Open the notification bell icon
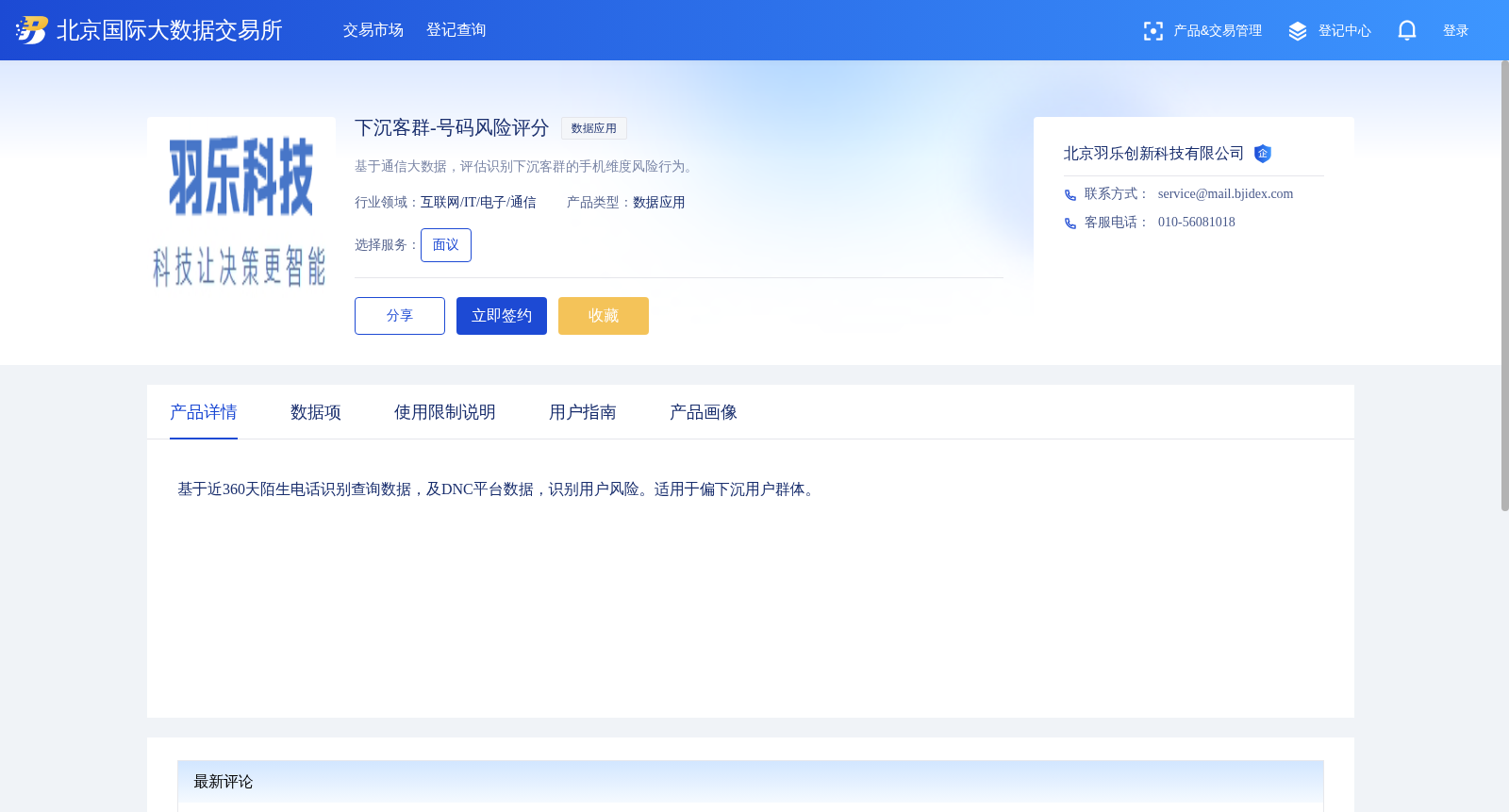This screenshot has width=1509, height=812. coord(1407,30)
